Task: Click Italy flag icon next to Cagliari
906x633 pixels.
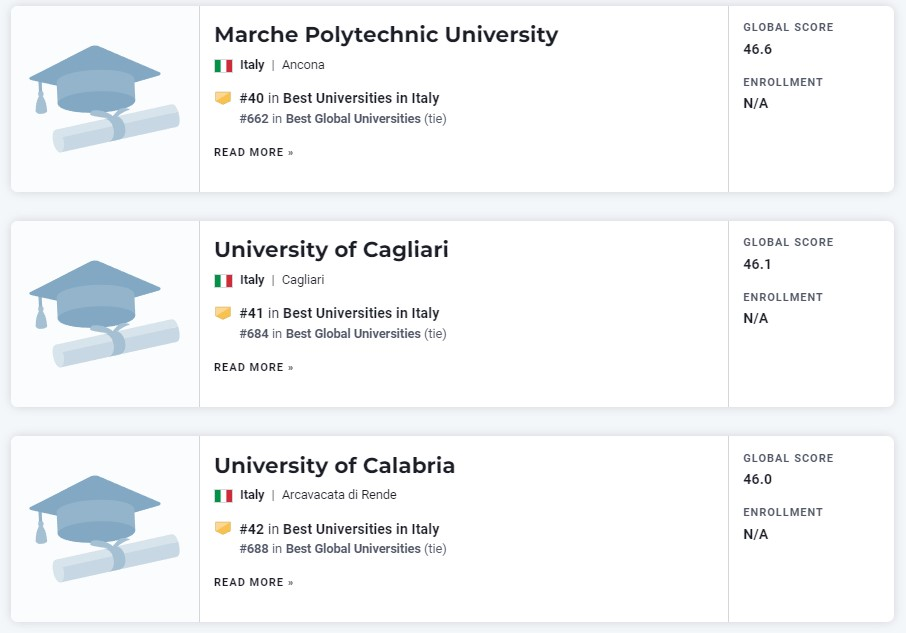Action: [x=223, y=281]
